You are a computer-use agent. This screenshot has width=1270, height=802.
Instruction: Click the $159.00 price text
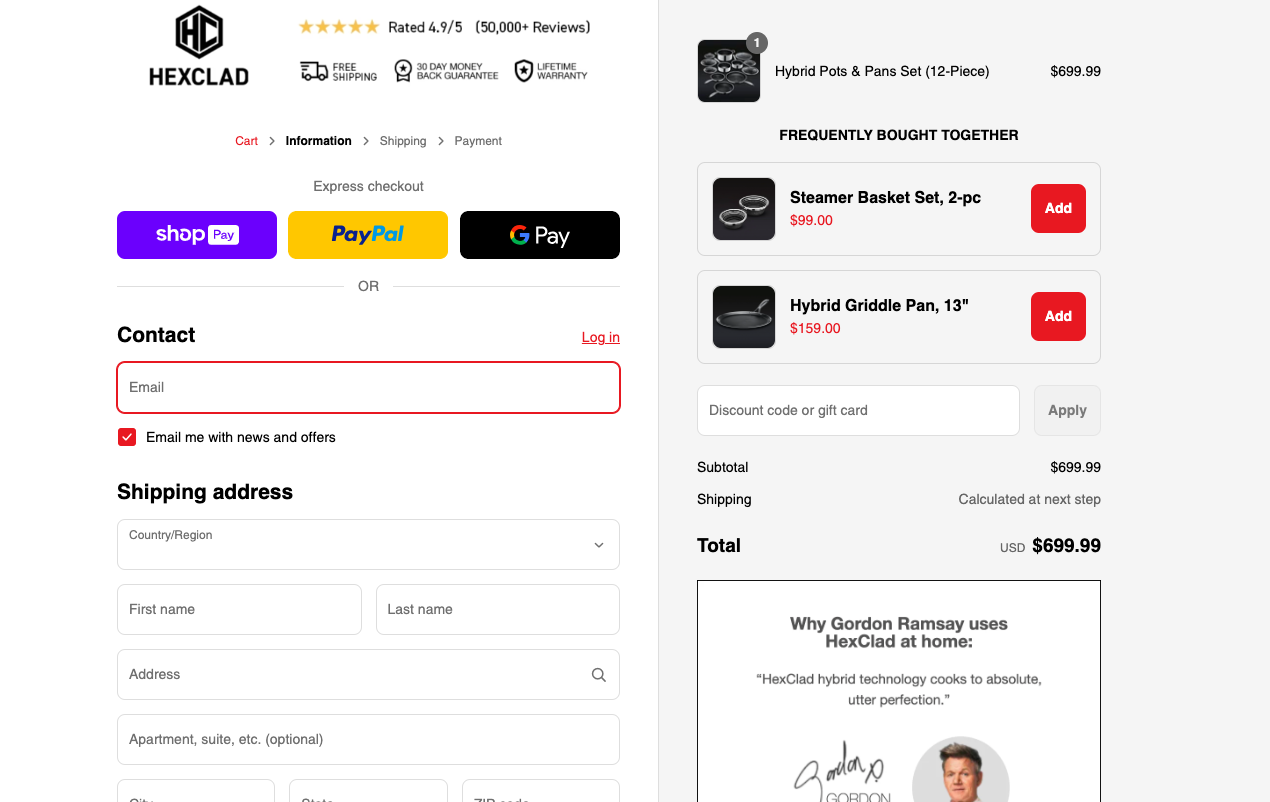click(815, 328)
